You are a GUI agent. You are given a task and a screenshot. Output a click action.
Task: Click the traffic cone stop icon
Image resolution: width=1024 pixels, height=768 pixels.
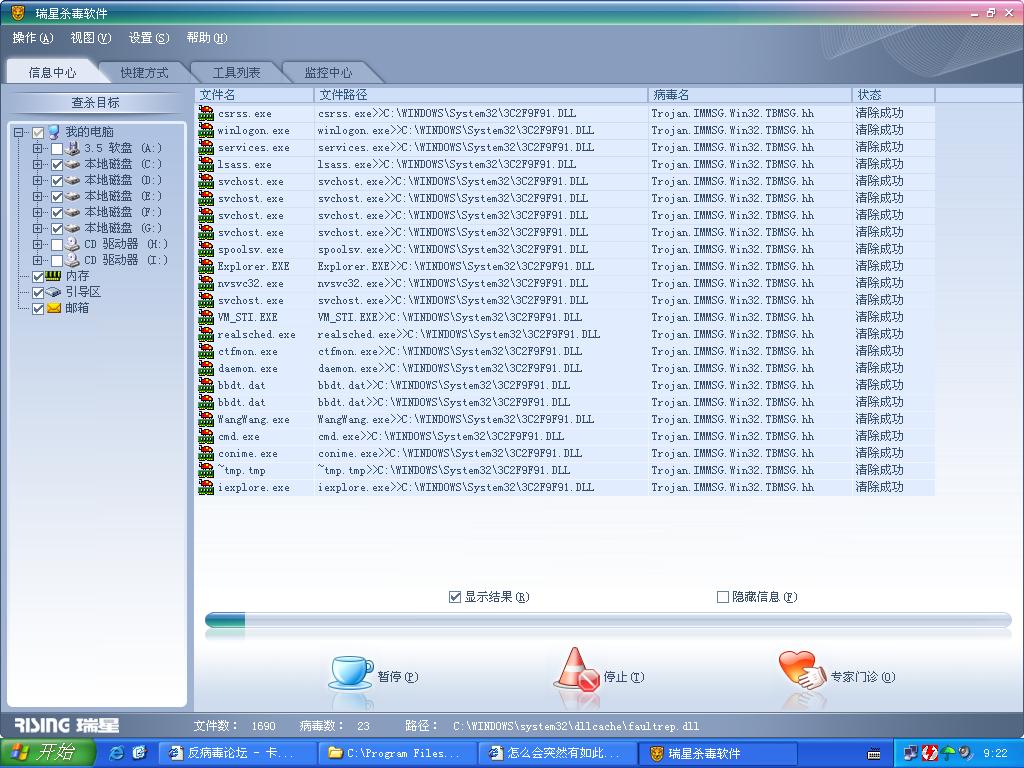pos(577,669)
